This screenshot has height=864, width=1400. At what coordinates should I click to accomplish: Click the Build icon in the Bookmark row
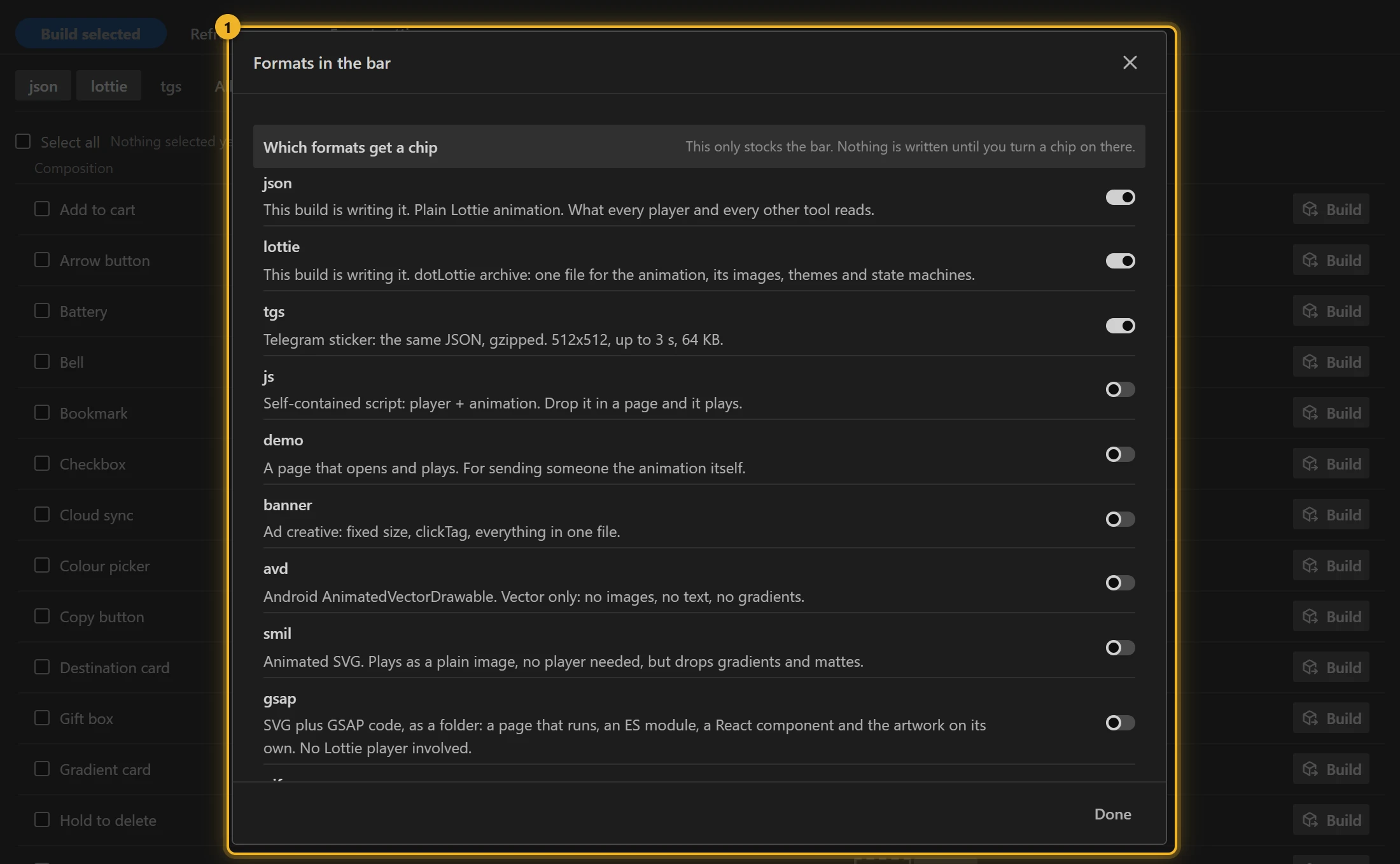pos(1310,413)
